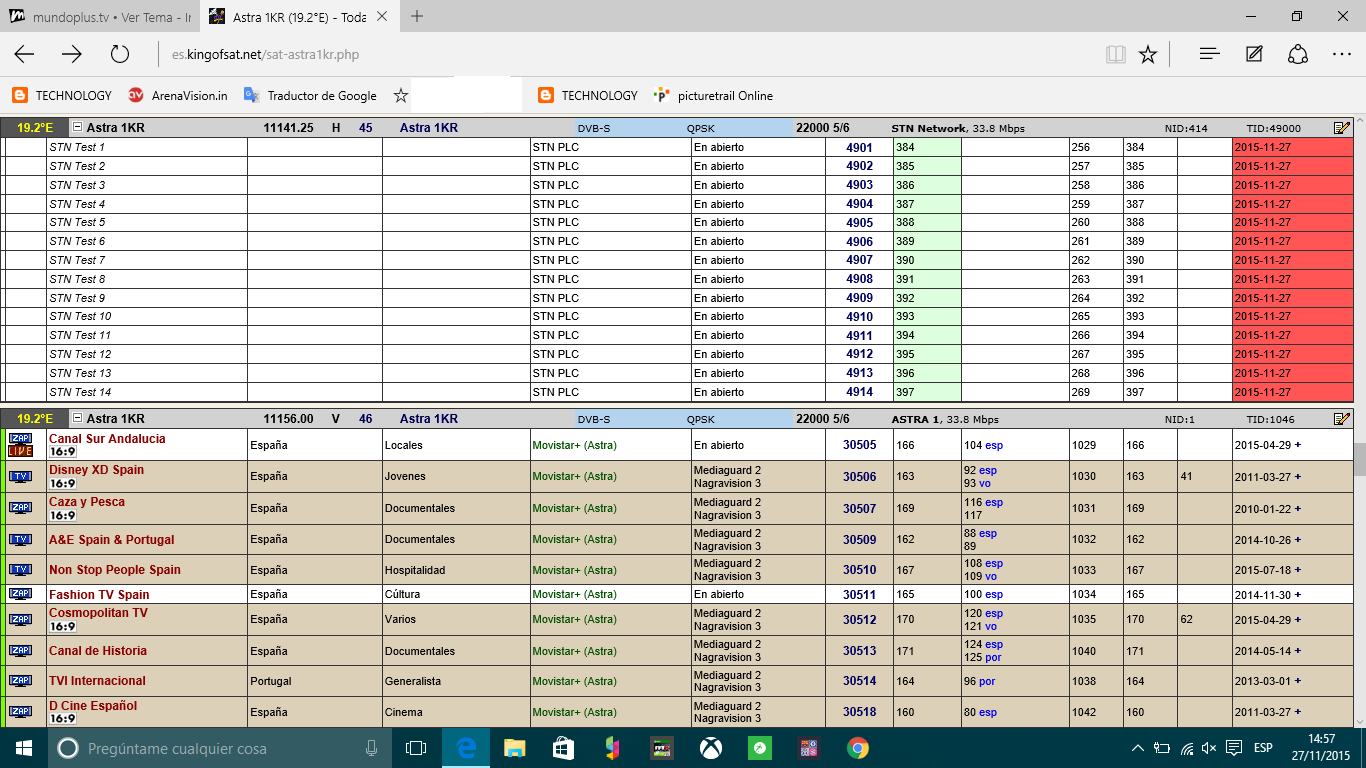This screenshot has width=1366, height=768.
Task: Click the ESP input language indicator
Action: click(x=1263, y=748)
